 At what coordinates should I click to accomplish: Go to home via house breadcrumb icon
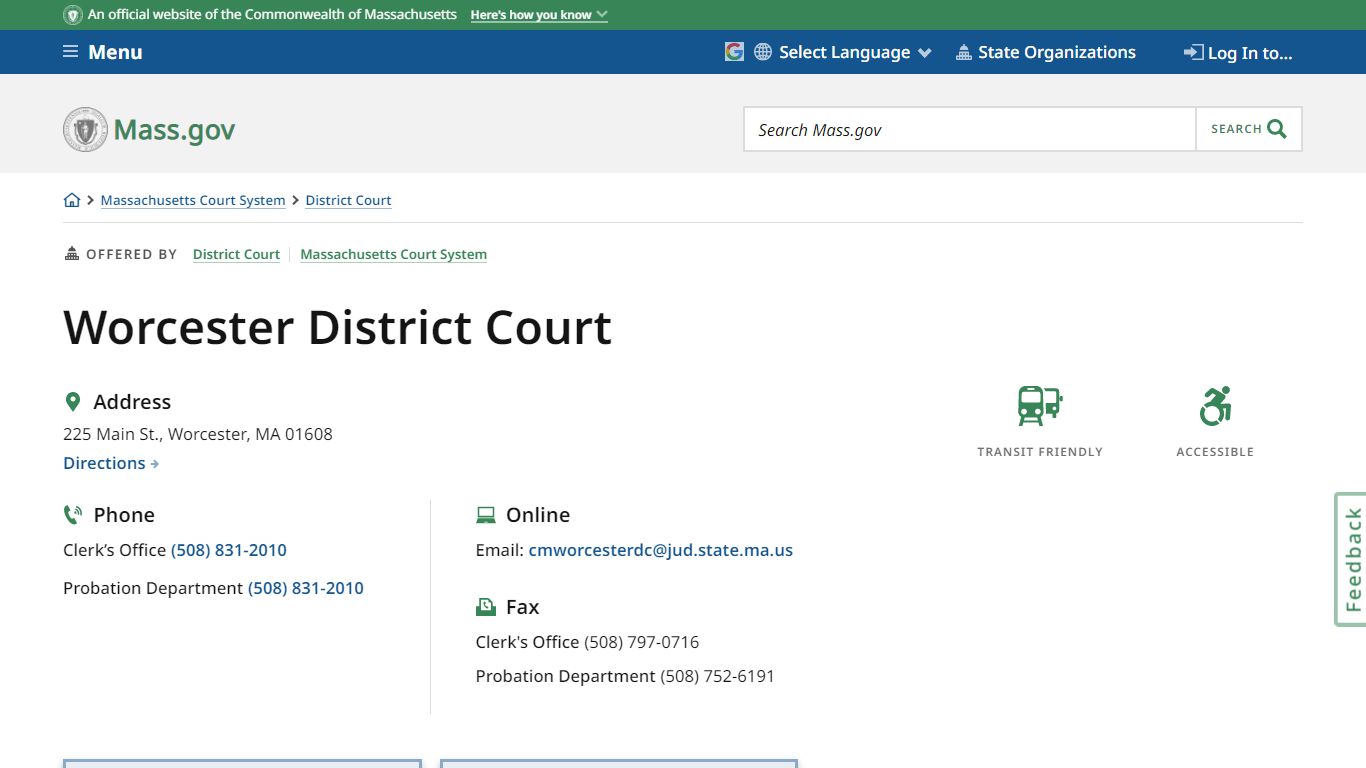pyautogui.click(x=72, y=200)
